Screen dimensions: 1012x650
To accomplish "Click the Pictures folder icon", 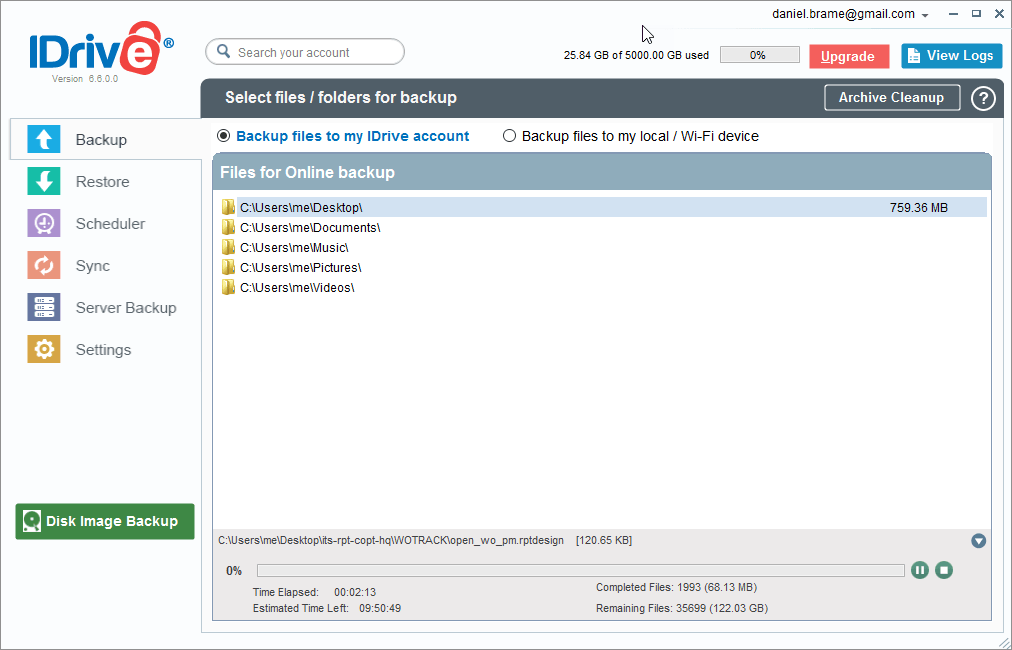I will (228, 267).
